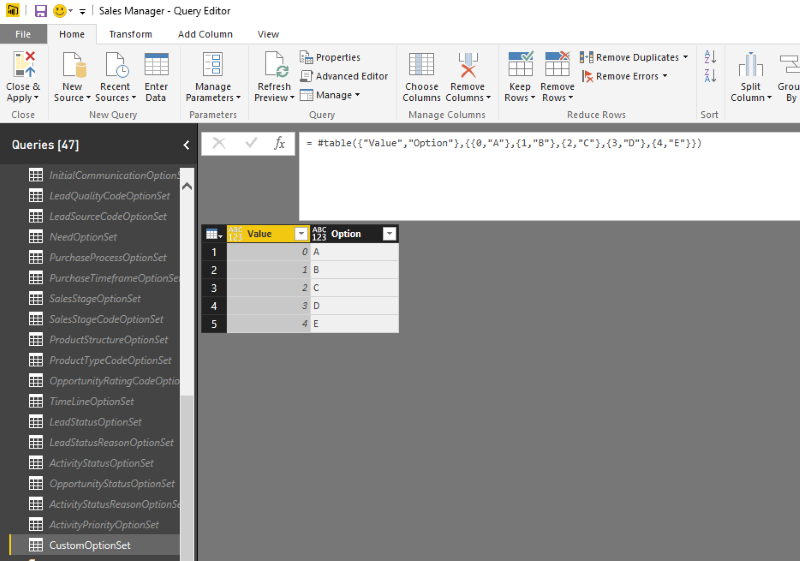Open the table corner menu icon
800x561 pixels.
(214, 234)
